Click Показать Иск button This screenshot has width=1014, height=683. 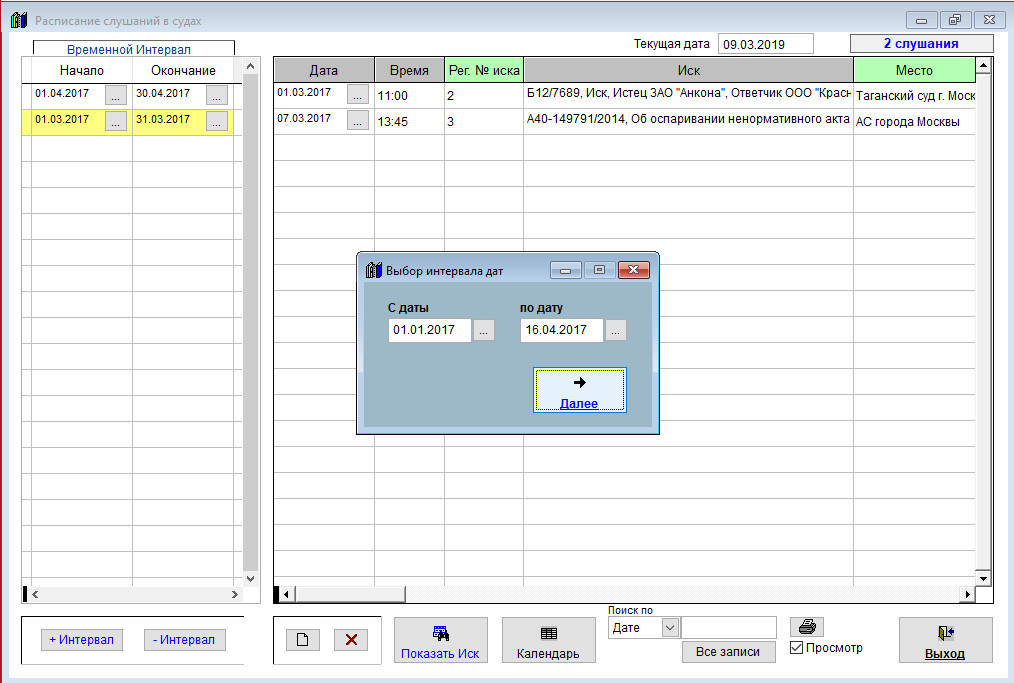[440, 640]
